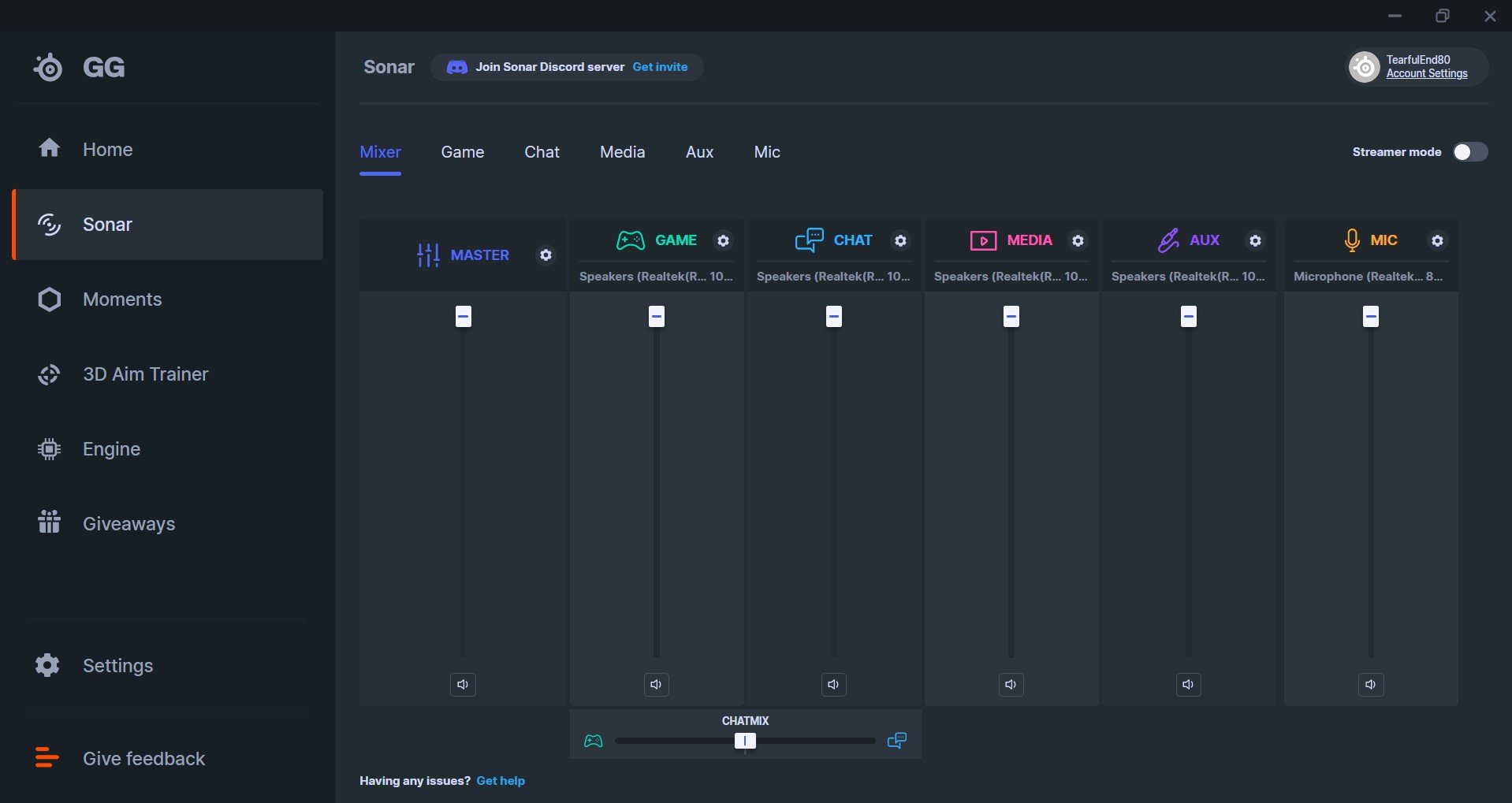Click the Game controller channel icon

tap(631, 240)
